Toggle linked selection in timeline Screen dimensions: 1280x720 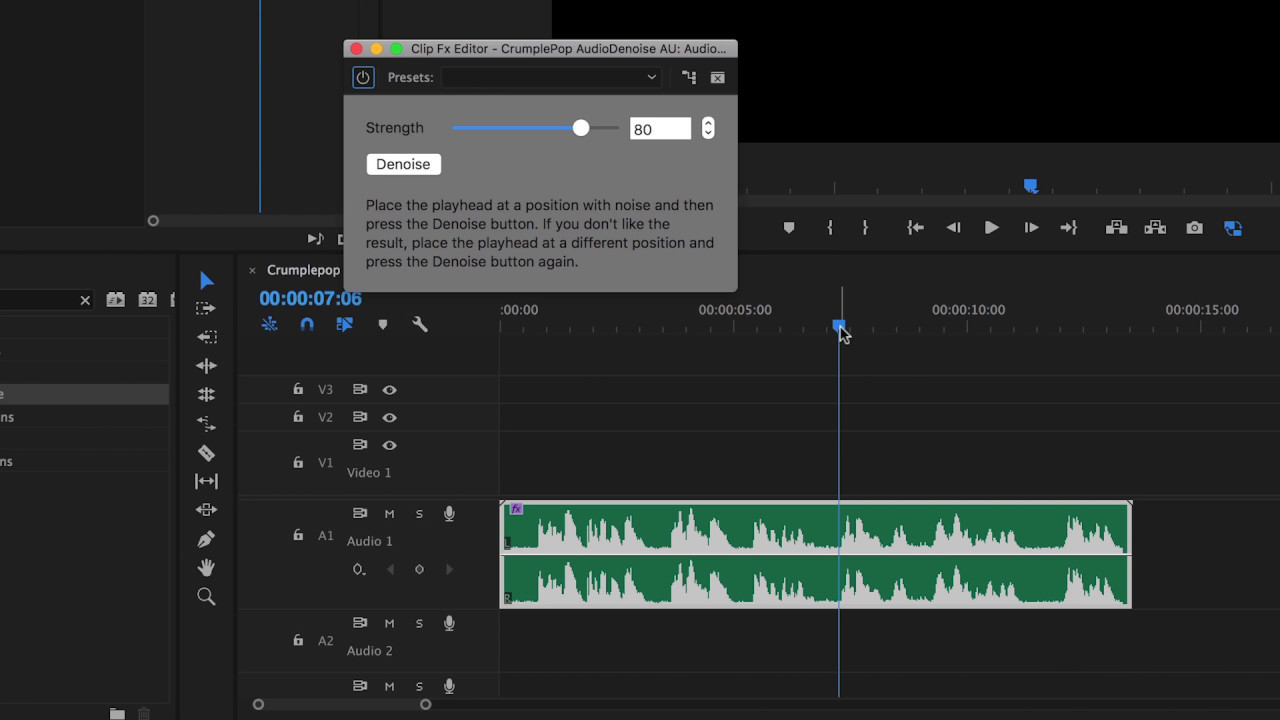coord(344,324)
